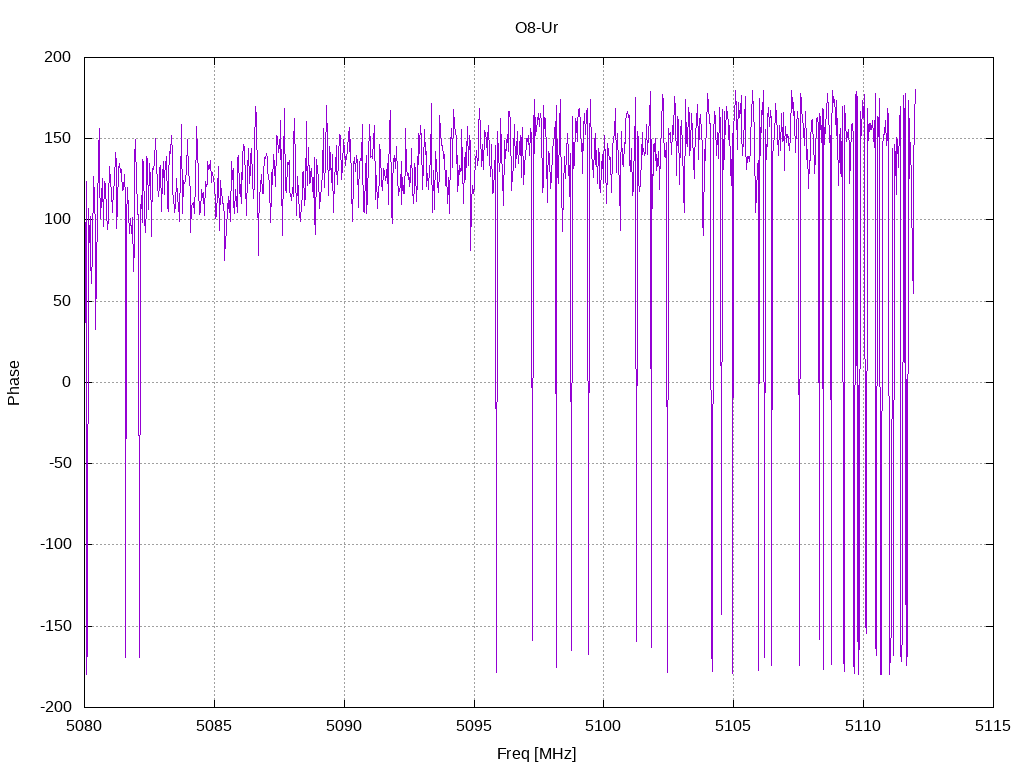Click the y-axis tick label 0
1024x768 pixels.
[x=67, y=382]
